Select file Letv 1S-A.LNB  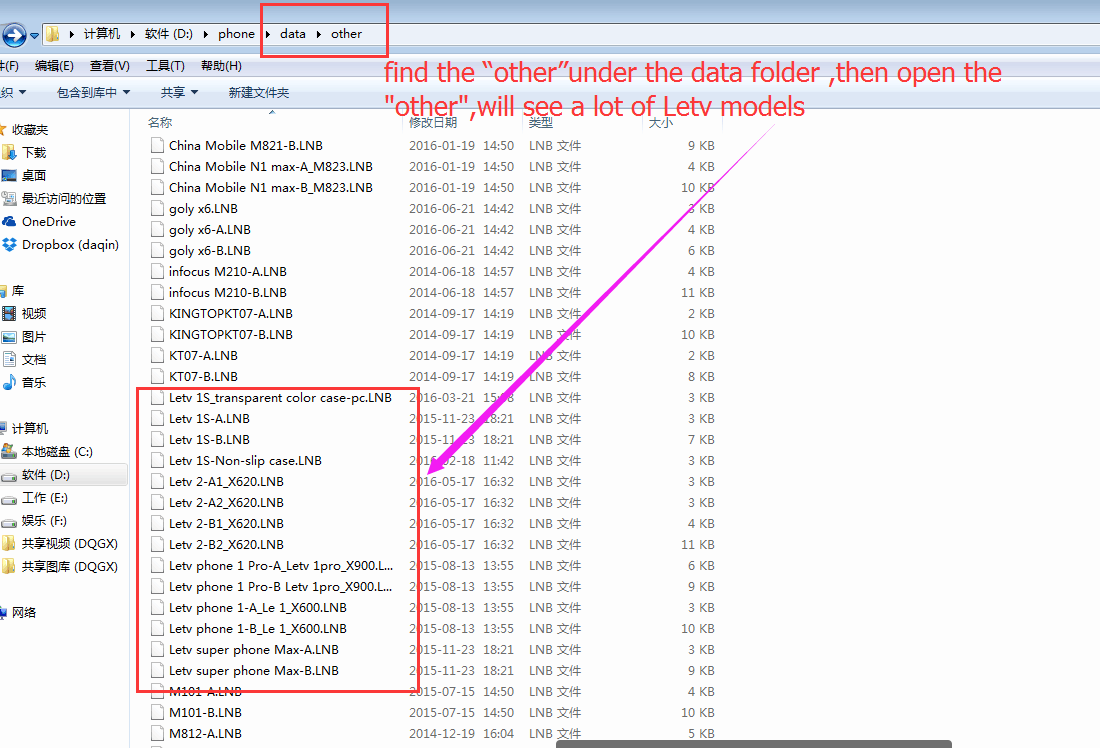point(209,419)
